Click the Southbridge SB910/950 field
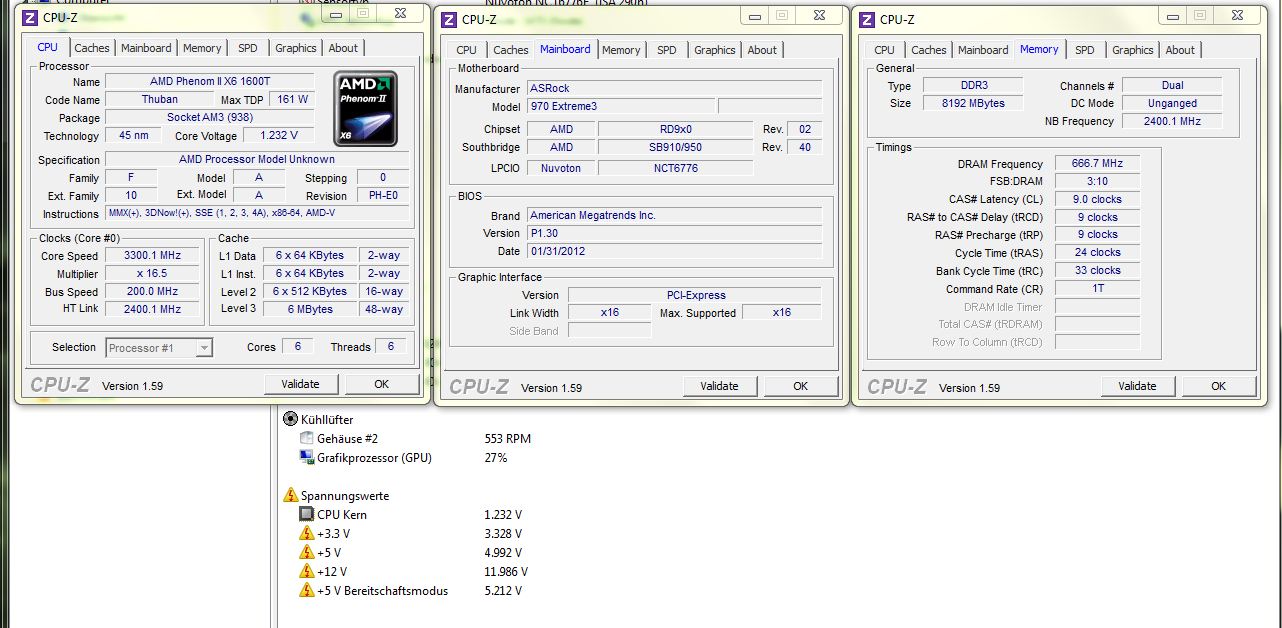1282x628 pixels. [x=675, y=147]
